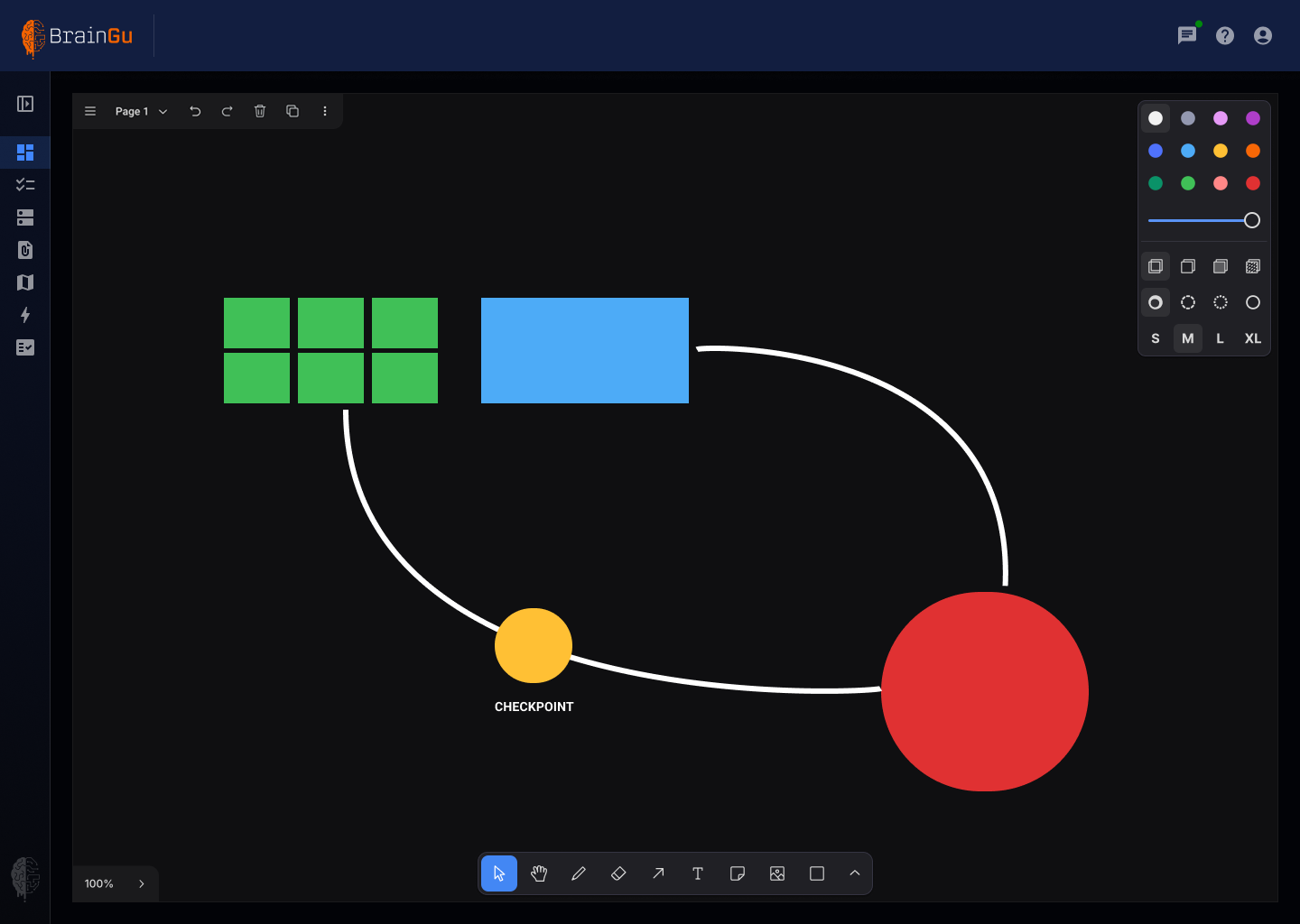Viewport: 1300px width, 924px height.
Task: Click the trash delete icon
Action: tap(260, 111)
